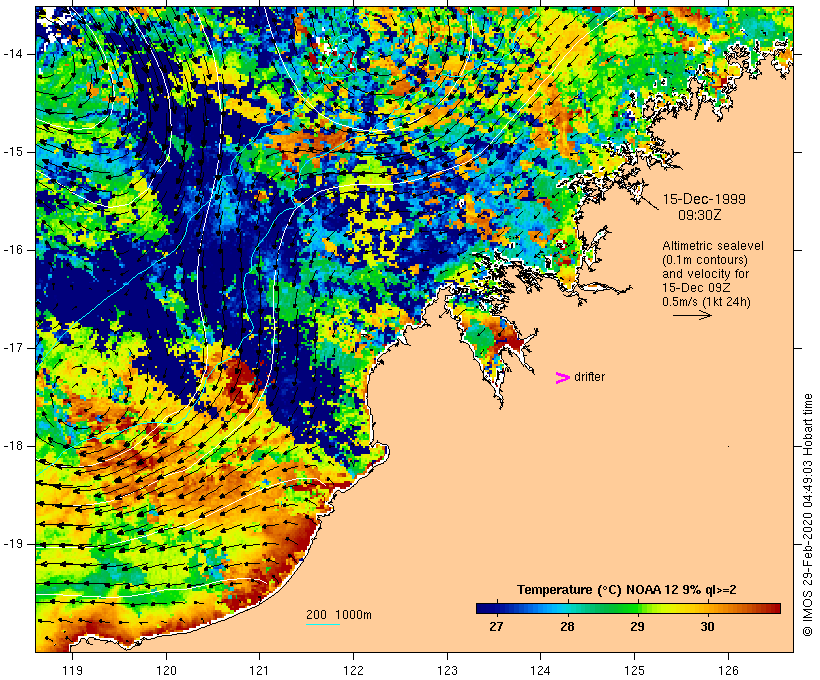Click the magenta drifter marker symbol
The width and height of the screenshot is (820, 680).
point(562,378)
